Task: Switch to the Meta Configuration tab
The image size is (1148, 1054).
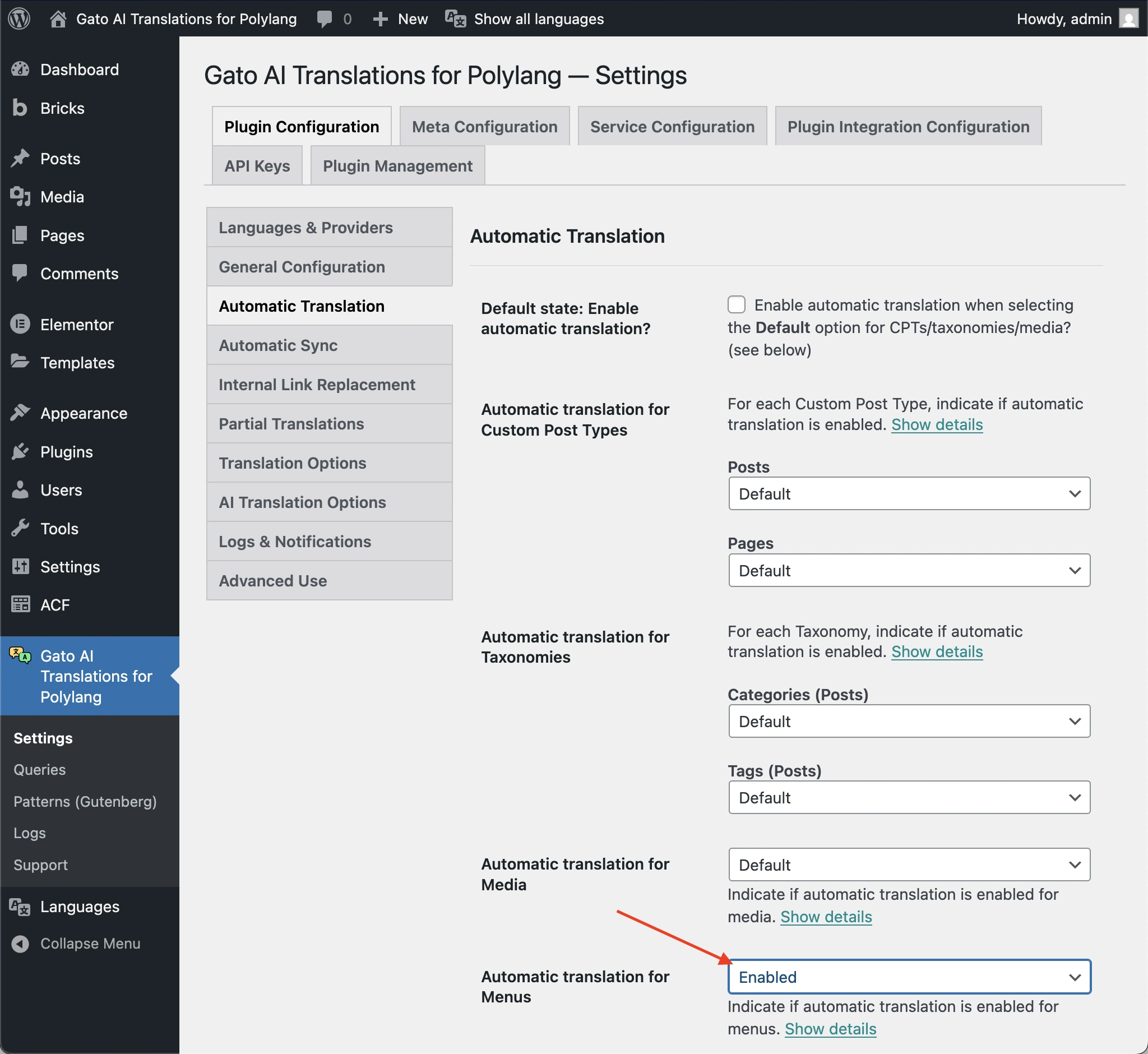Action: pyautogui.click(x=484, y=126)
